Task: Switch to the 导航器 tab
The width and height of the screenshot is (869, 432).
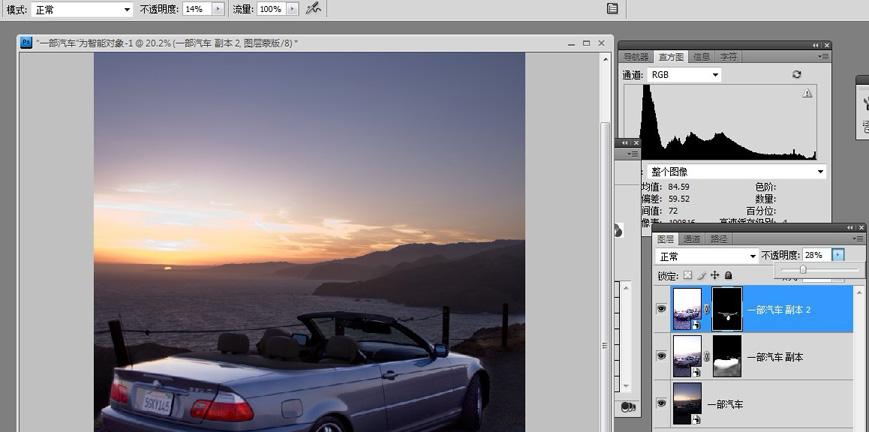Action: tap(636, 57)
